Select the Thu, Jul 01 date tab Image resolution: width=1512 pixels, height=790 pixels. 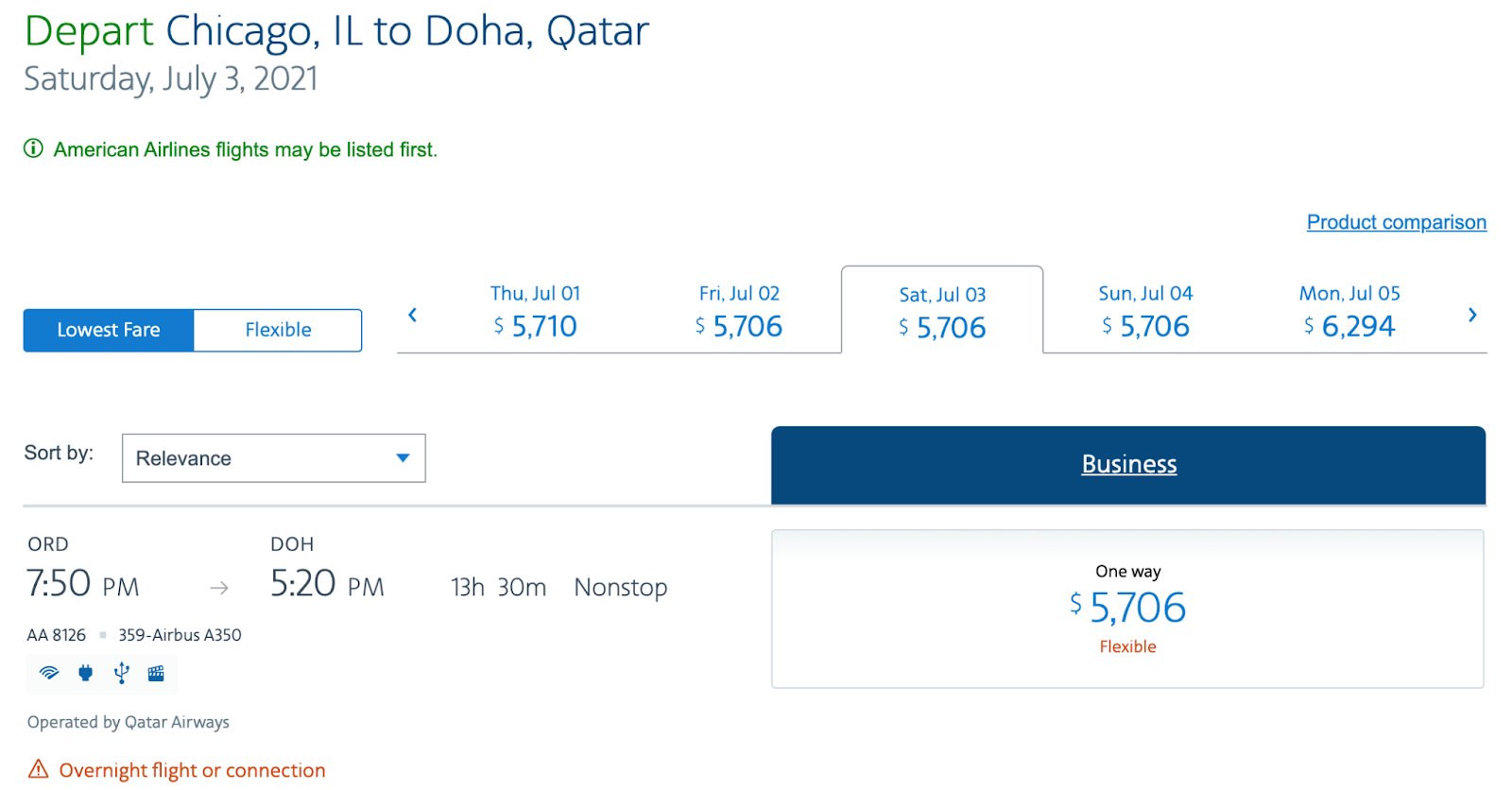click(x=535, y=311)
